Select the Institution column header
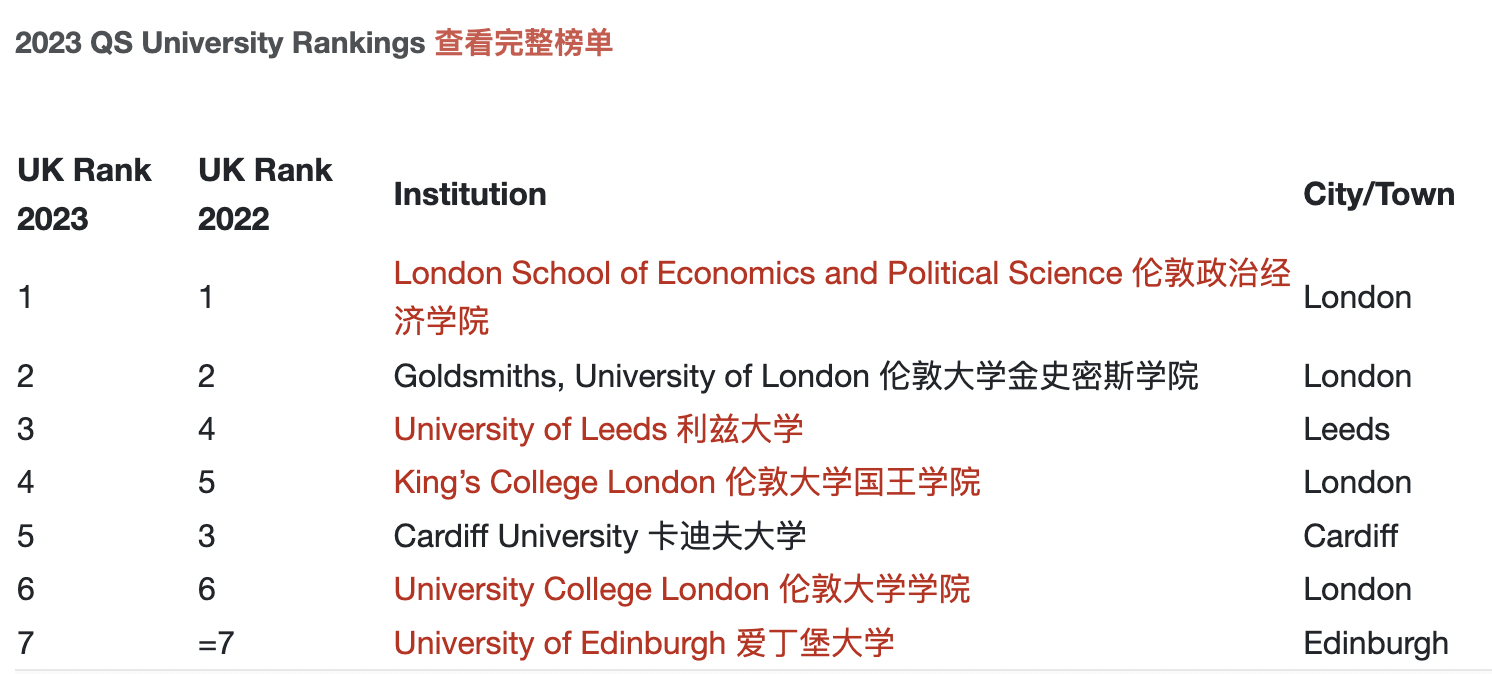 [470, 194]
